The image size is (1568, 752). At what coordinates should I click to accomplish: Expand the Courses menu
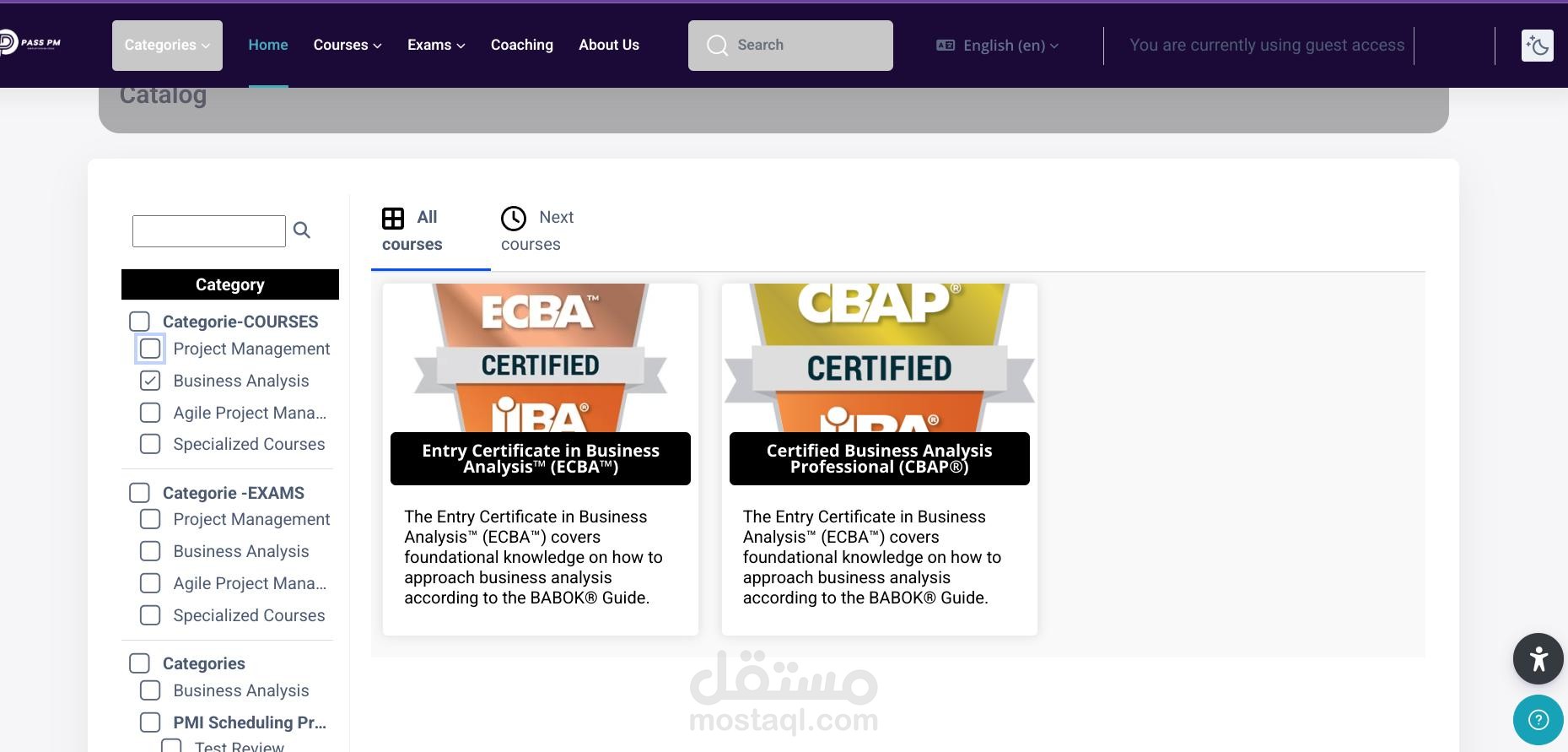tap(348, 46)
